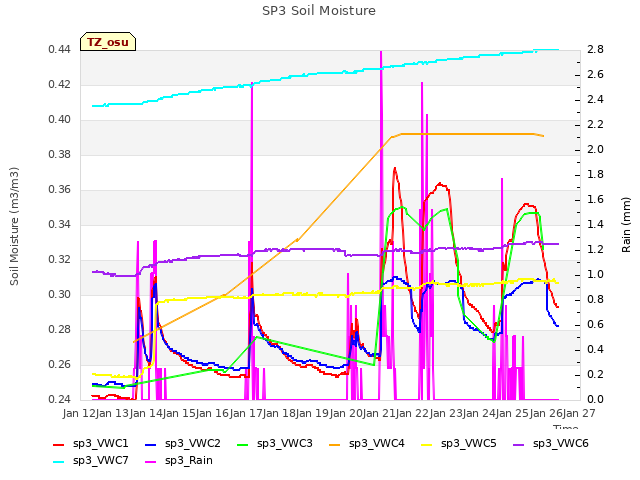Select the sp3_VWC5 legend label
This screenshot has width=640, height=480.
coord(469,444)
